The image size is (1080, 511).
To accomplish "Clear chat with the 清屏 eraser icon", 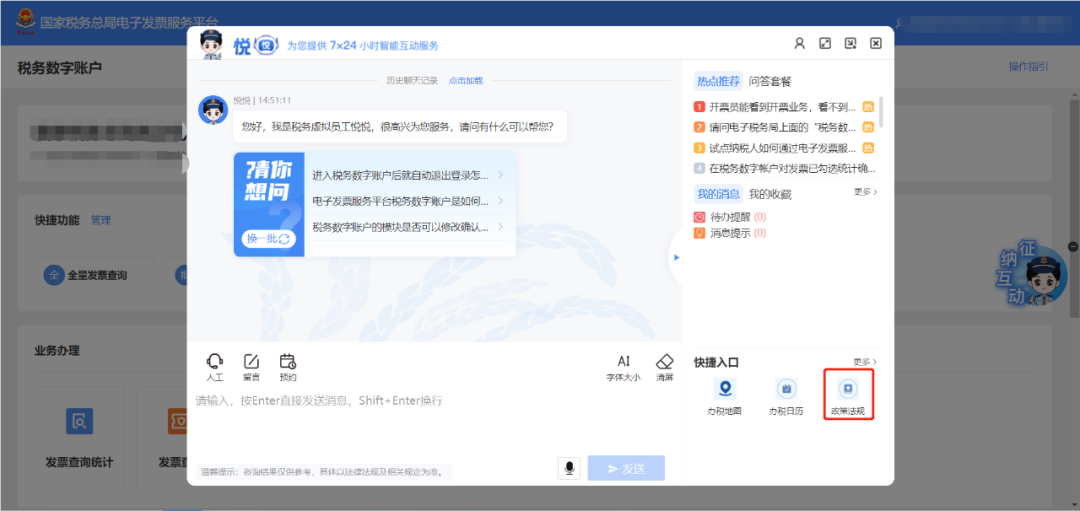I will click(x=665, y=367).
